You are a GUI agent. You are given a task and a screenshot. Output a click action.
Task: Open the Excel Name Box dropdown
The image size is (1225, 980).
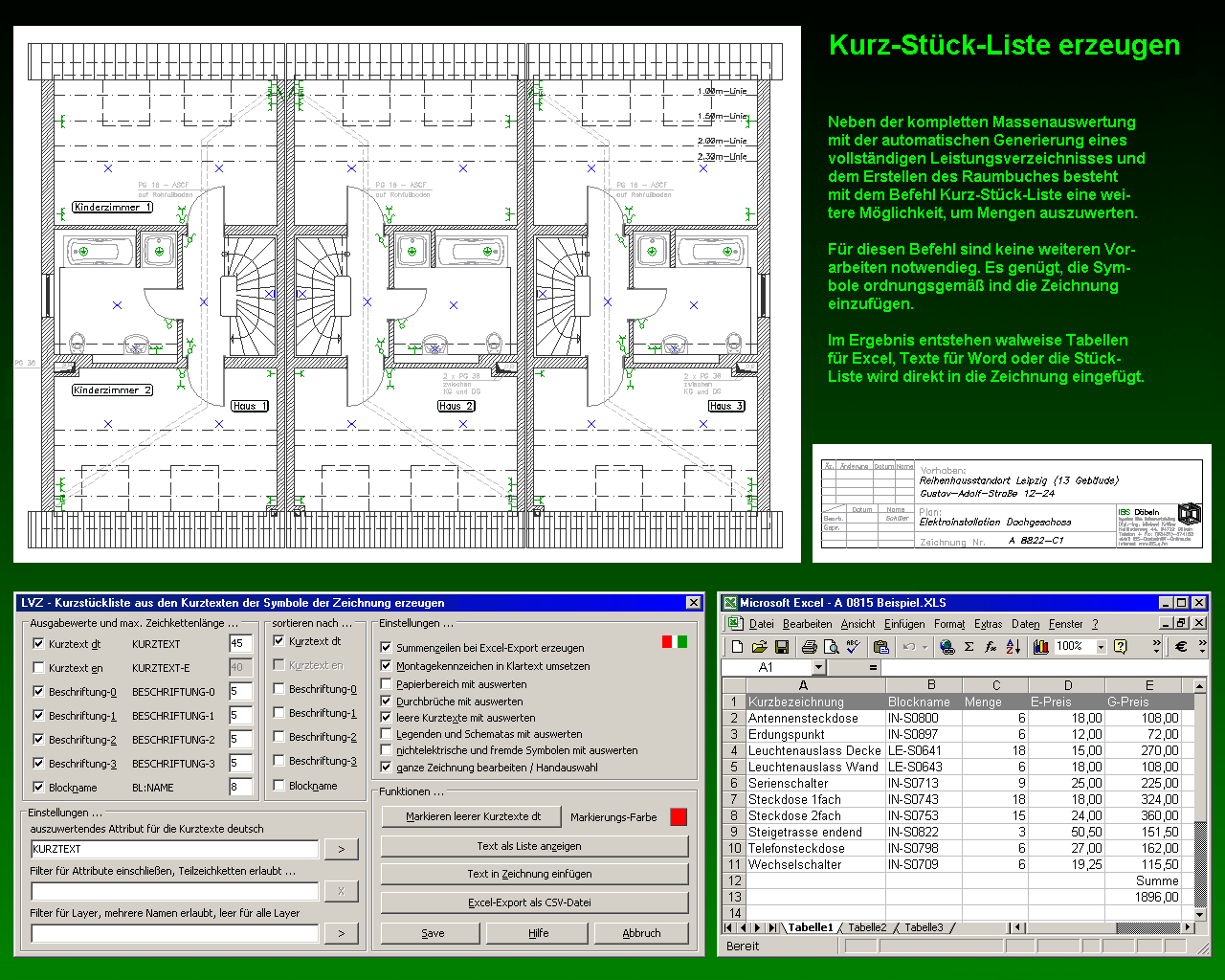point(818,667)
